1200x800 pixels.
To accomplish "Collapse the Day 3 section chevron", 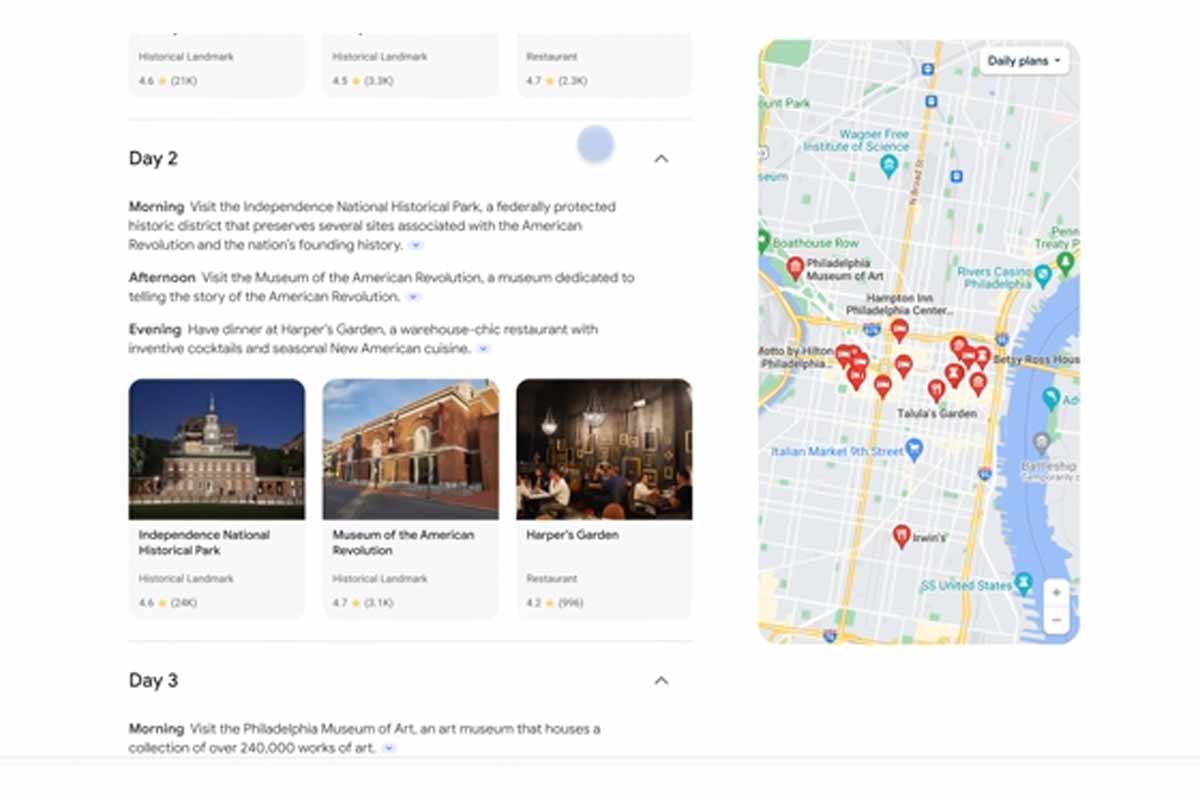I will click(661, 680).
